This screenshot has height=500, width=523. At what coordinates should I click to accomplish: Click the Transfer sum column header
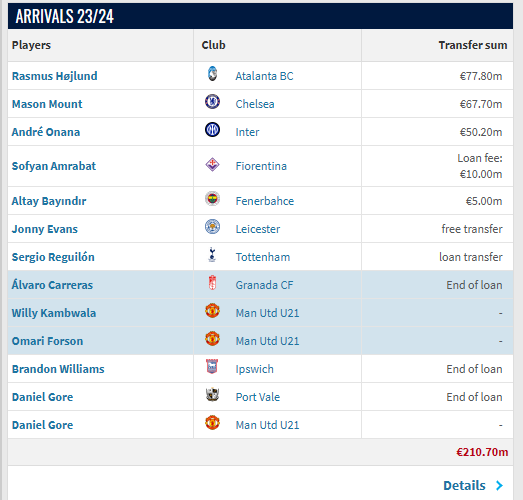tap(473, 45)
